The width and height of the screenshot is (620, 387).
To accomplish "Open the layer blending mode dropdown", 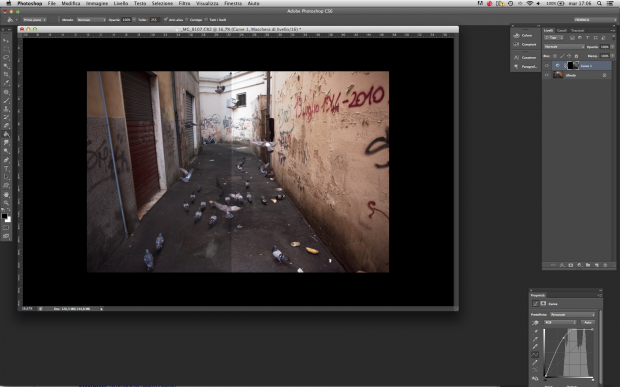I will pyautogui.click(x=564, y=47).
